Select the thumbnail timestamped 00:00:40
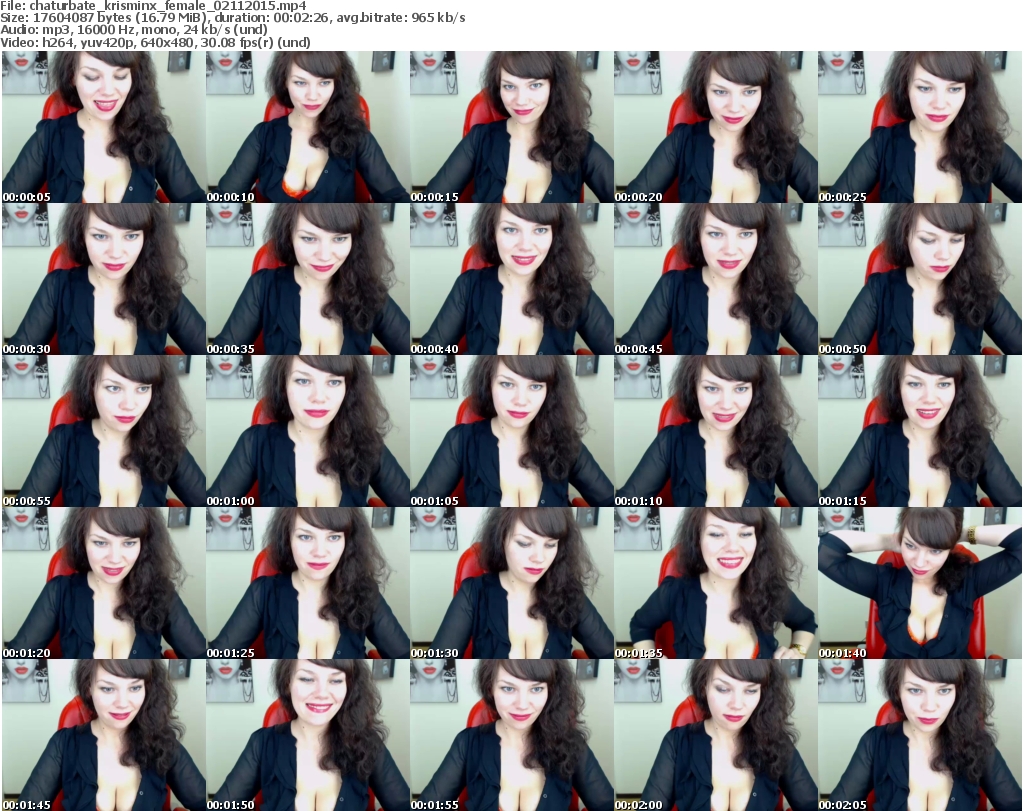Viewport: 1024px width, 811px height. (x=512, y=279)
